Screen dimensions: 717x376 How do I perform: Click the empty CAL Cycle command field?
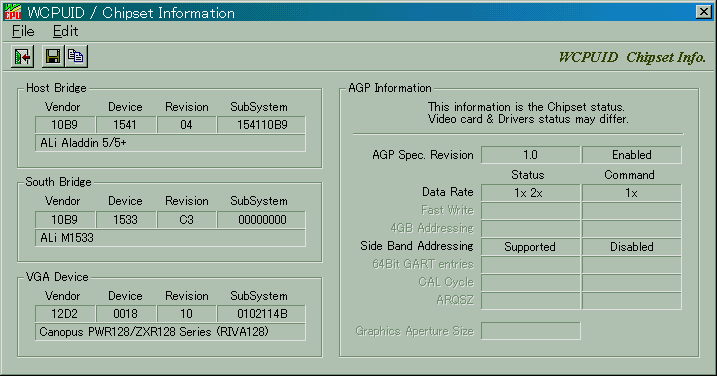click(x=631, y=283)
